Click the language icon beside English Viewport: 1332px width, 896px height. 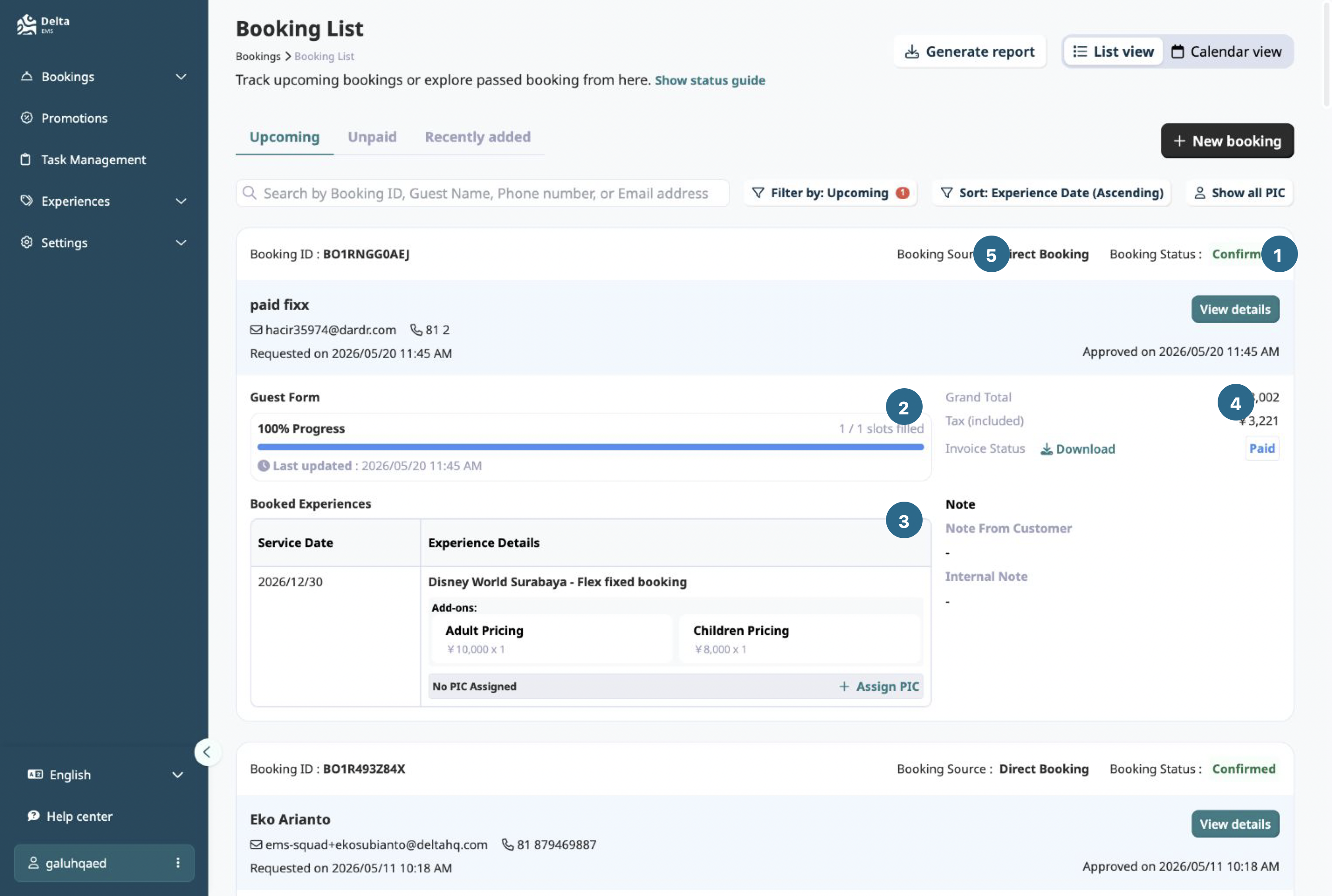pos(35,774)
